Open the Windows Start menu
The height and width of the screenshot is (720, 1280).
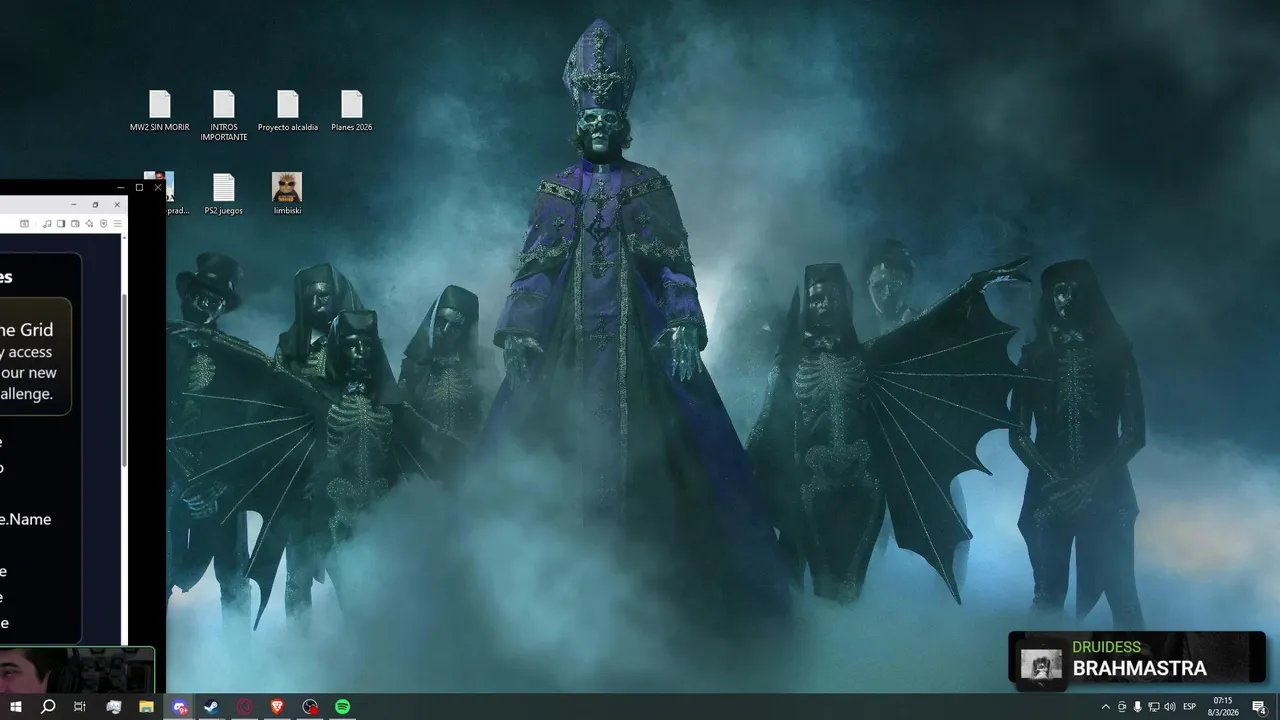[15, 707]
